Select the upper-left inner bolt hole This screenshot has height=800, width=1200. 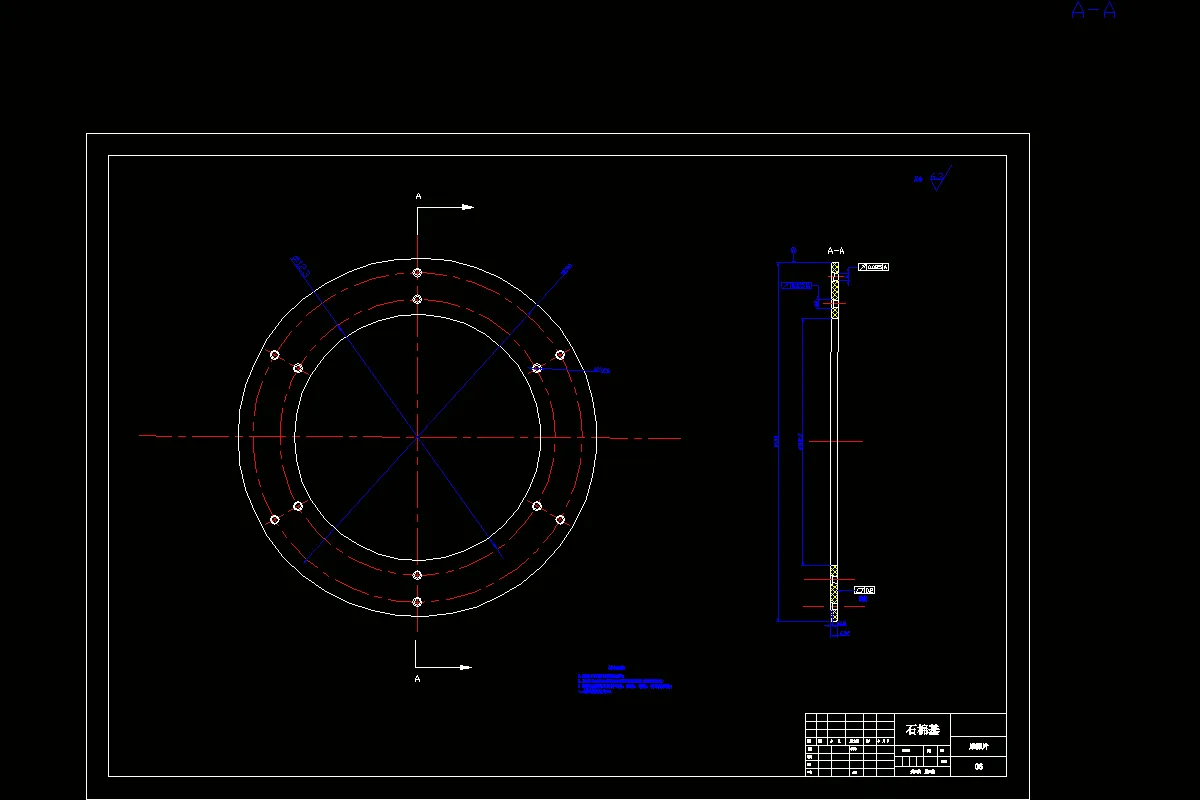coord(298,368)
